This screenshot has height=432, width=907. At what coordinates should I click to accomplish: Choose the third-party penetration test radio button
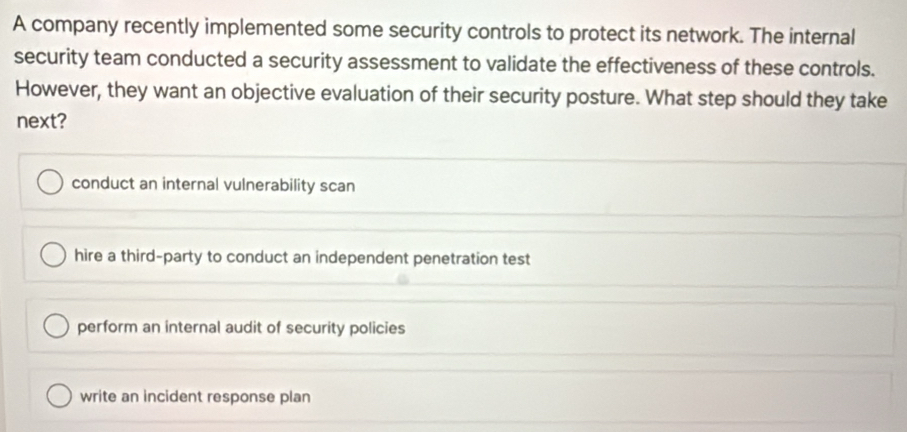click(53, 257)
